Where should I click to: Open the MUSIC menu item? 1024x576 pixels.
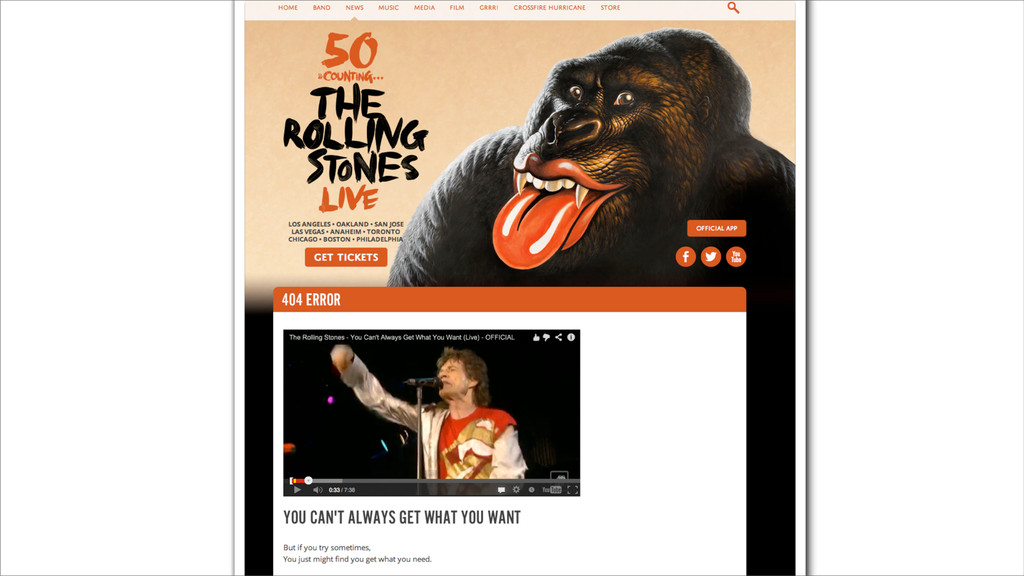coord(389,8)
